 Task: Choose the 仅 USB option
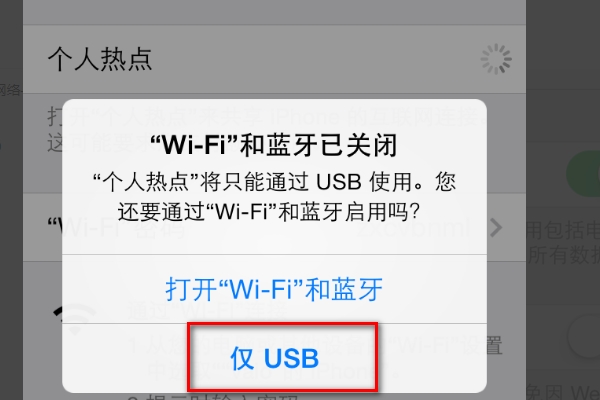(274, 358)
